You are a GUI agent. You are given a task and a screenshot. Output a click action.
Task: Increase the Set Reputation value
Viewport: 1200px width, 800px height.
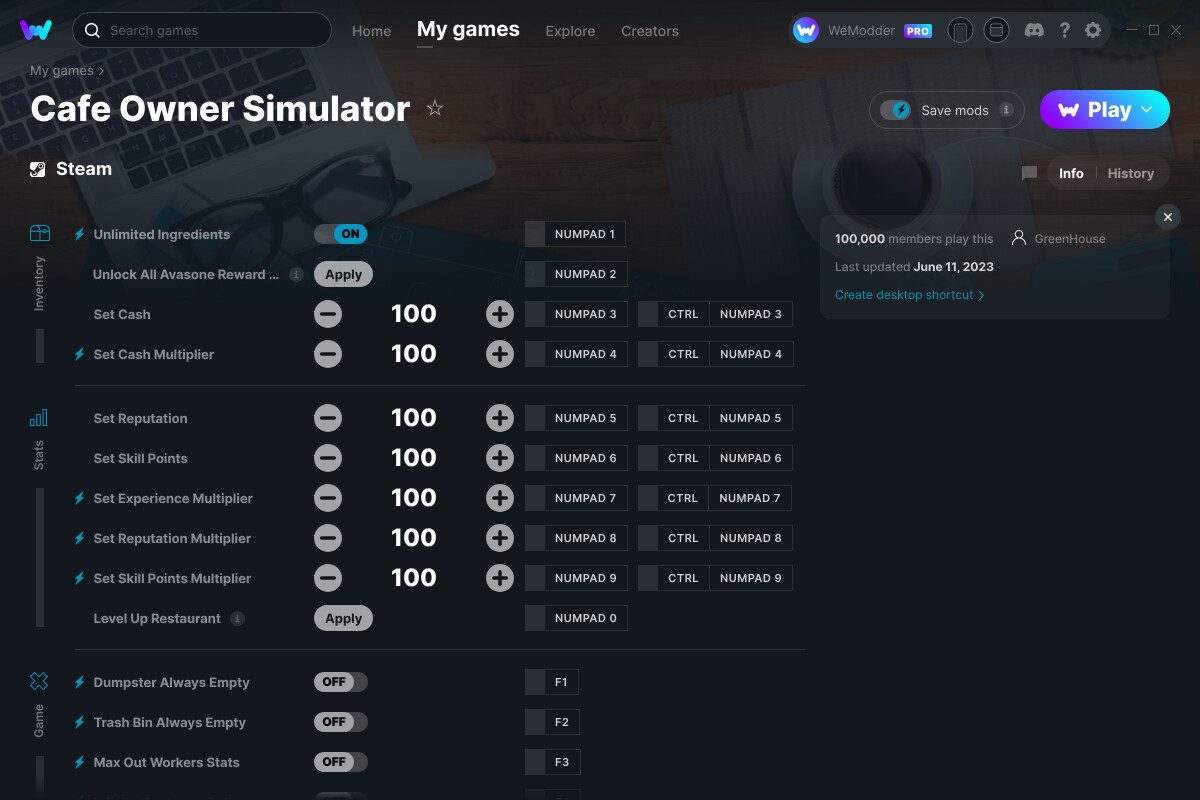click(x=500, y=418)
